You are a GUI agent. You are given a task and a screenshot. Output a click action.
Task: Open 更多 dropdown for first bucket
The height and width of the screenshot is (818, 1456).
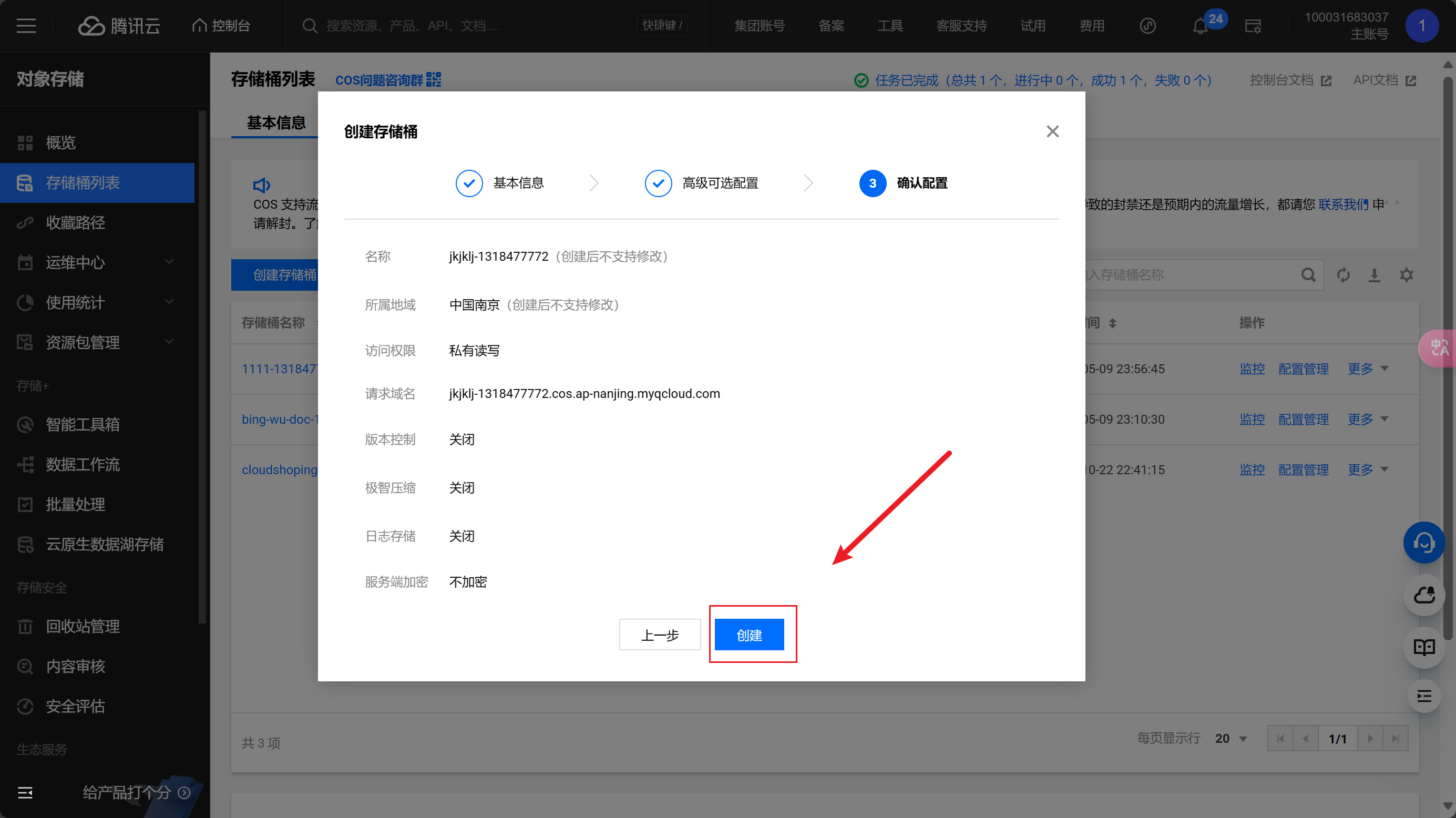point(1367,369)
